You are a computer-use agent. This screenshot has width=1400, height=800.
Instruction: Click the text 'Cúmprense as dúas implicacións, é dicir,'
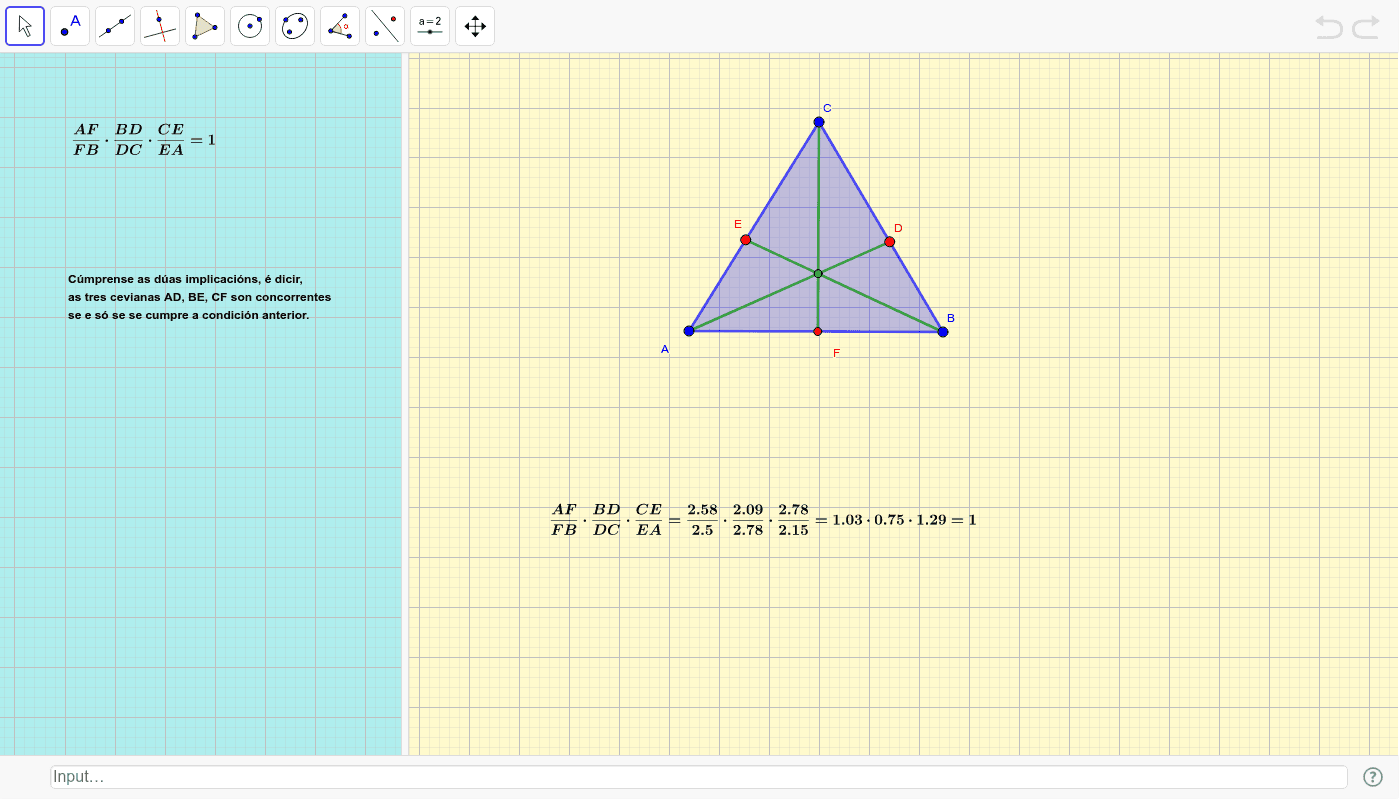pos(185,279)
